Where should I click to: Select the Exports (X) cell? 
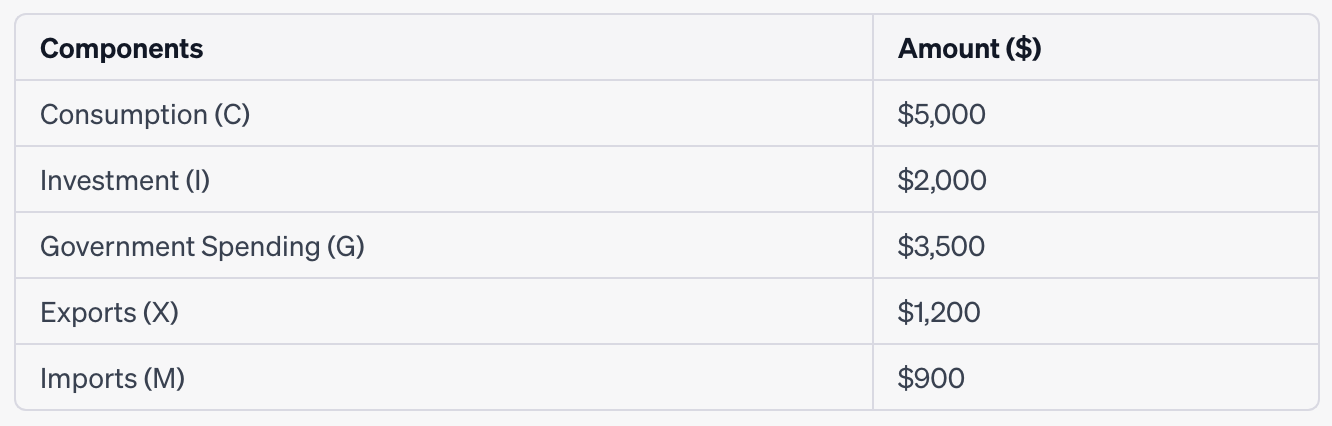point(444,312)
